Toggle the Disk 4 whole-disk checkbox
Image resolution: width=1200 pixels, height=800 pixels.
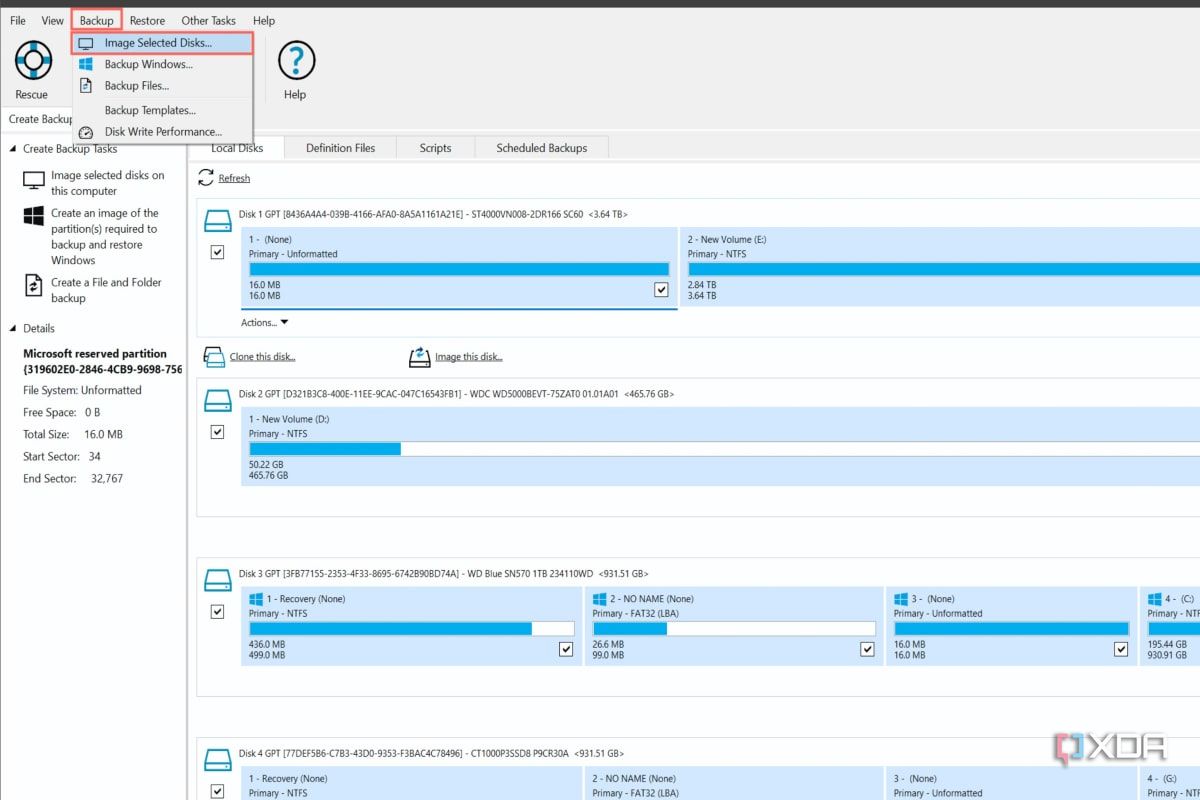pos(217,791)
